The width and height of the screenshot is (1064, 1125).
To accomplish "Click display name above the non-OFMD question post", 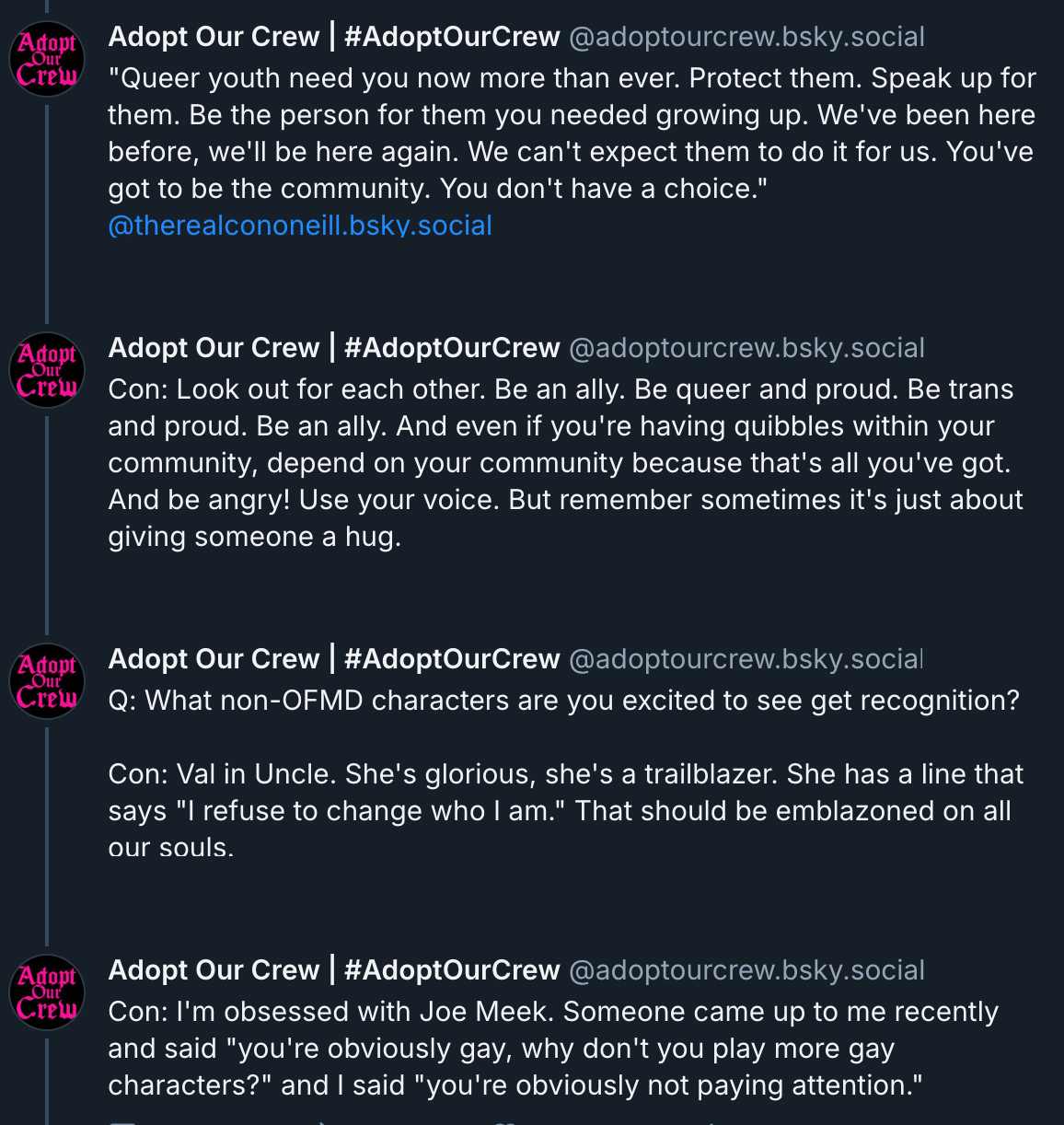I will (x=333, y=659).
